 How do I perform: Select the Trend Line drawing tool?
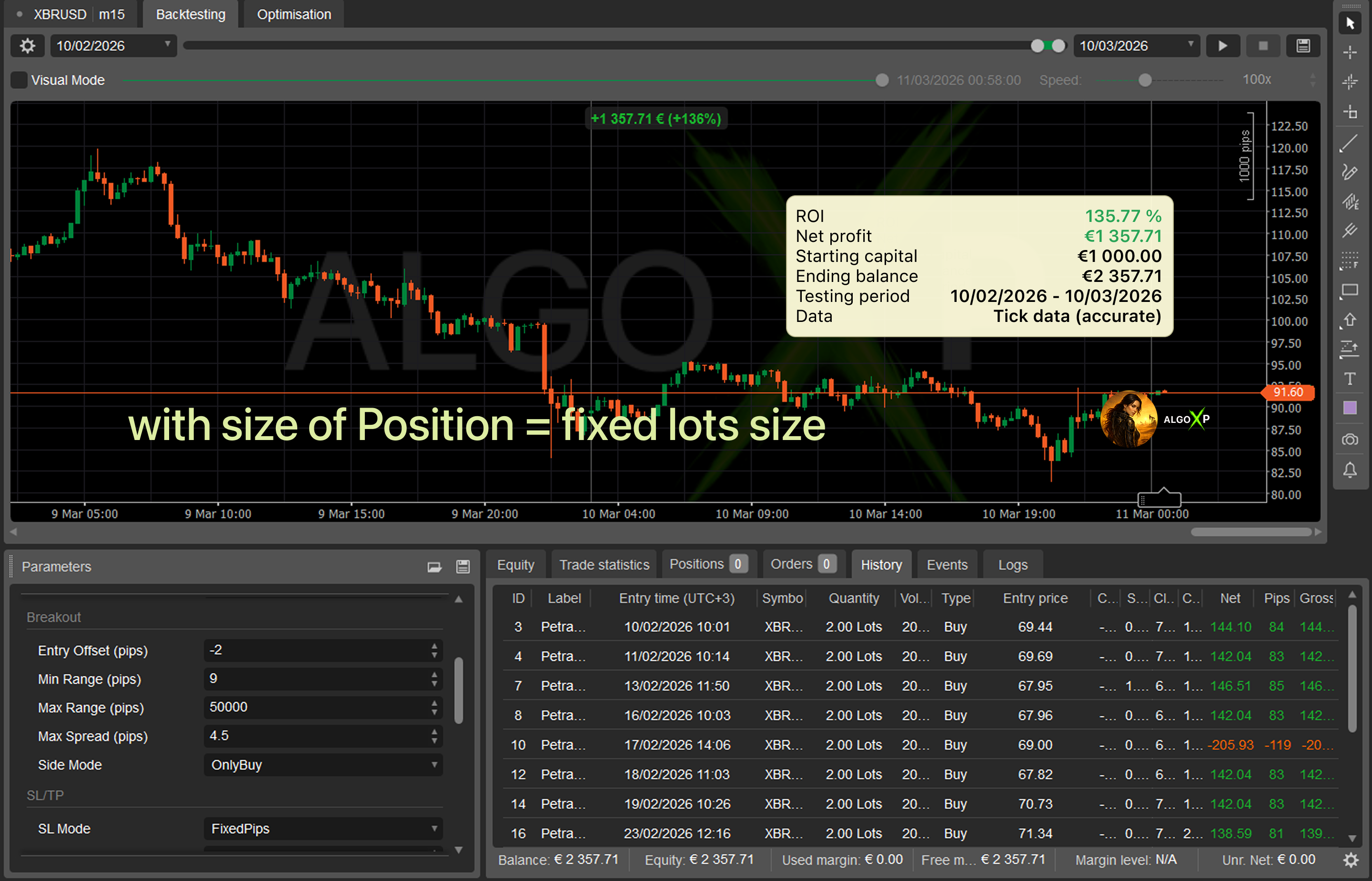[1350, 142]
